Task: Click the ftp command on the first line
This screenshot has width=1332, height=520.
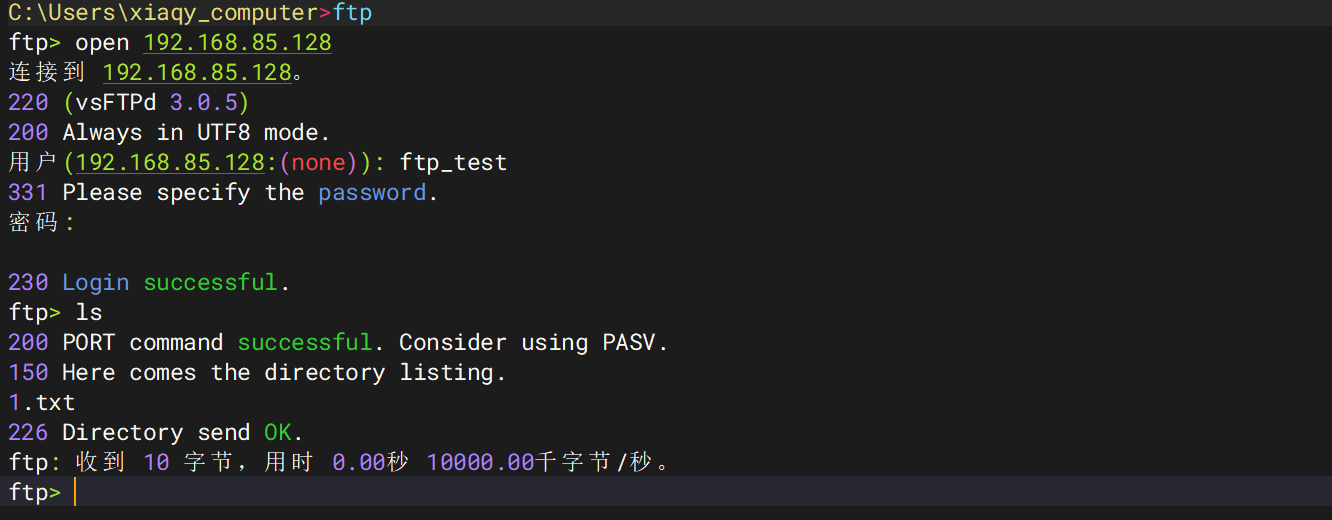Action: point(352,13)
